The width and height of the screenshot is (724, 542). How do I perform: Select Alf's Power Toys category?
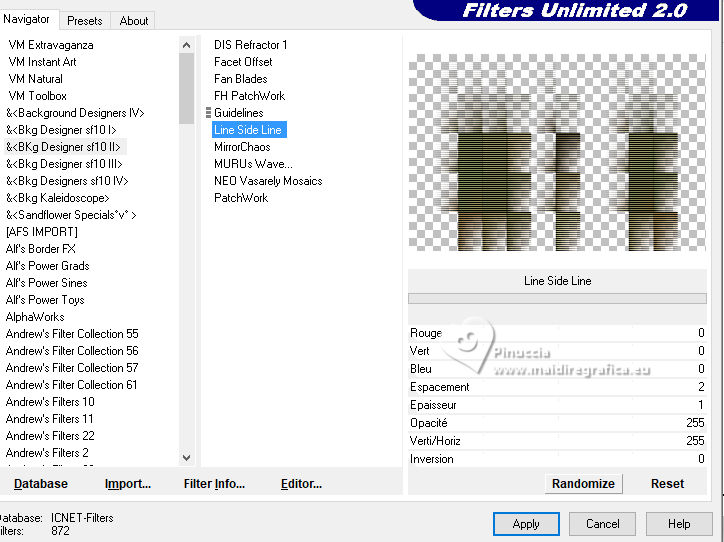click(x=45, y=300)
